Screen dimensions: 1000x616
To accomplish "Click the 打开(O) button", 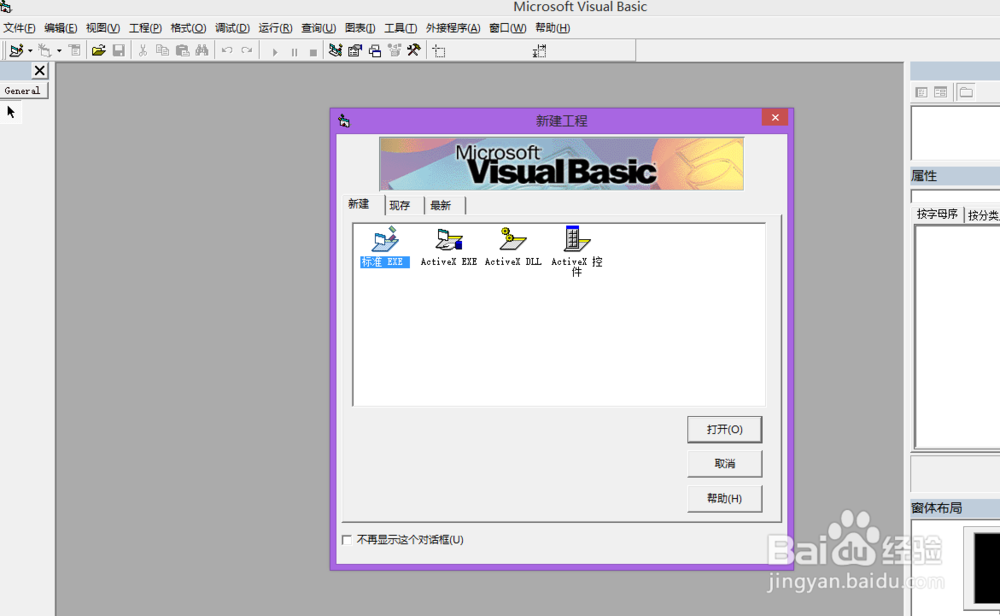I will tap(724, 430).
